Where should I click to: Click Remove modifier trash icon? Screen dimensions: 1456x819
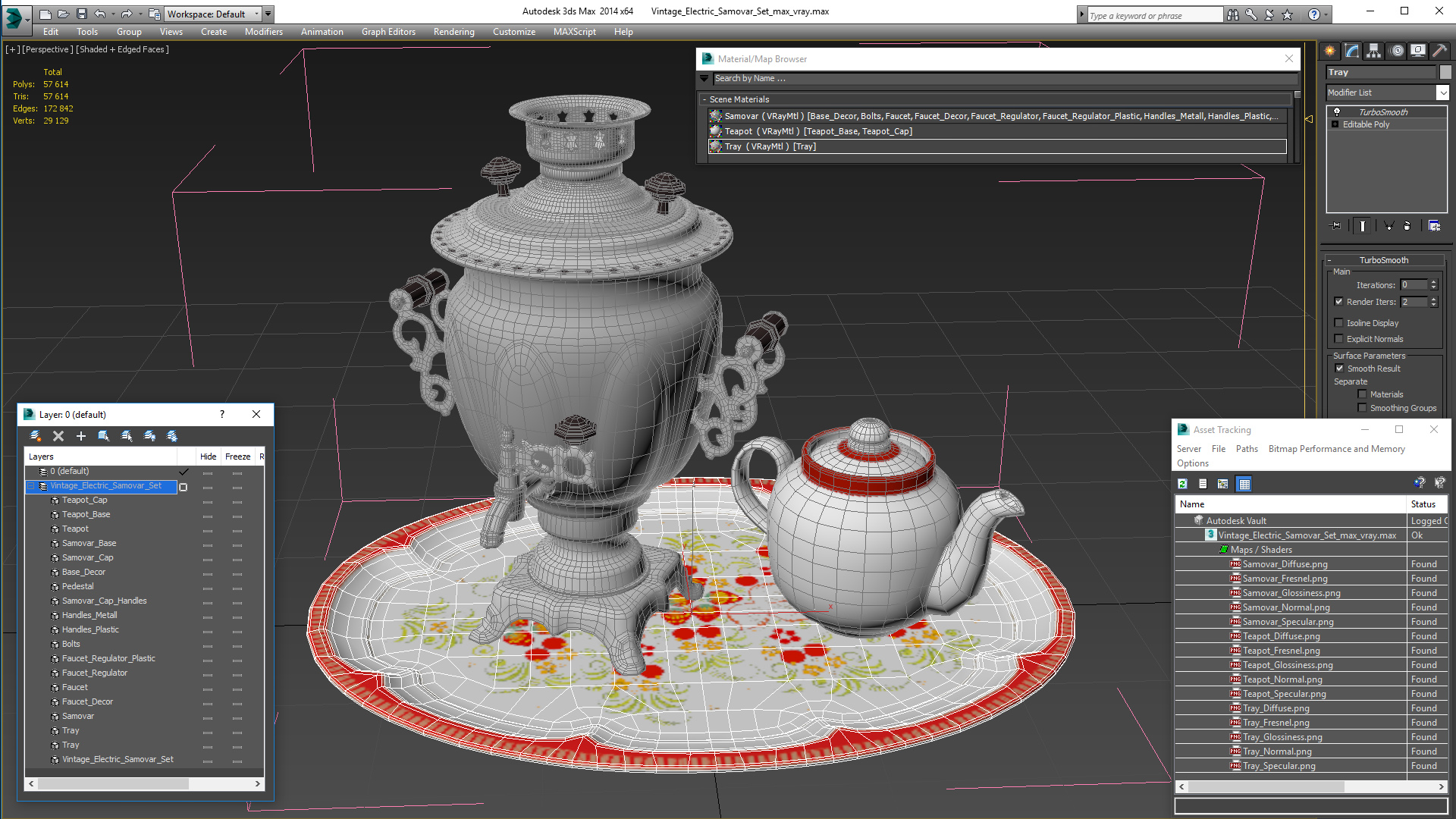1407,226
